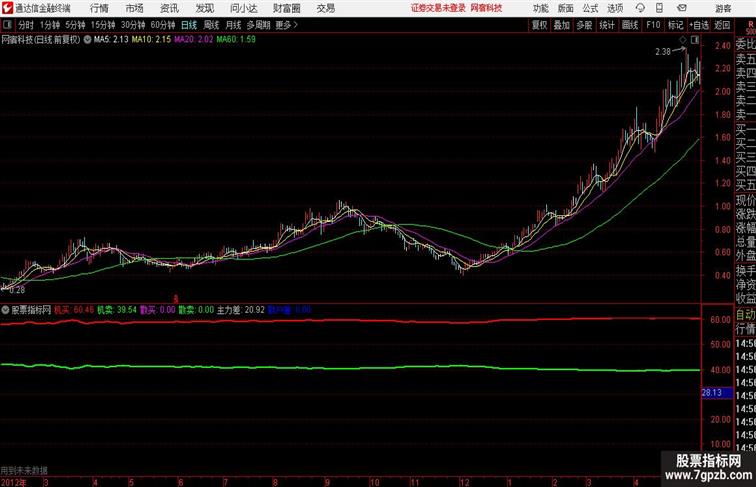The image size is (756, 487).
Task: Click the headset customer service icon
Action: tap(640, 8)
